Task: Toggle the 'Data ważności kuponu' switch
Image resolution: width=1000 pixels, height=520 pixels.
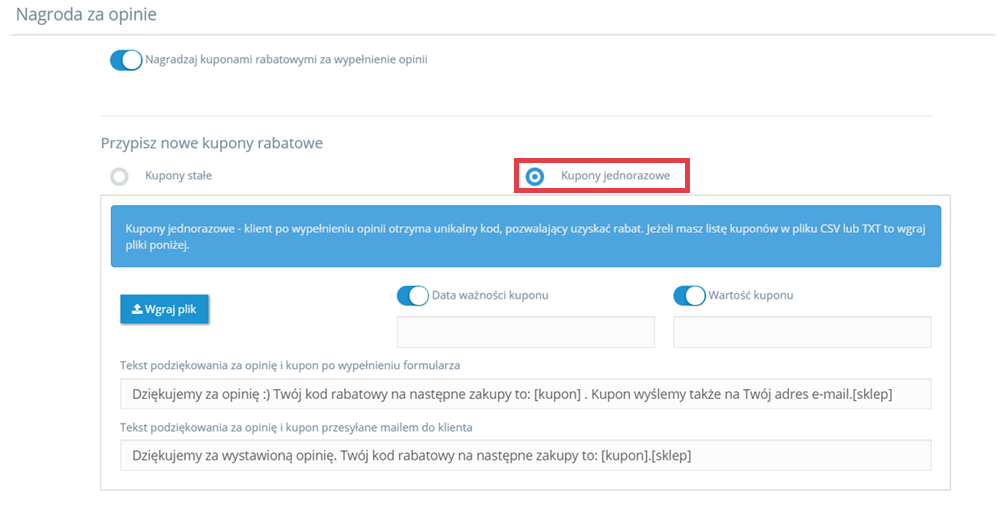Action: click(x=413, y=295)
